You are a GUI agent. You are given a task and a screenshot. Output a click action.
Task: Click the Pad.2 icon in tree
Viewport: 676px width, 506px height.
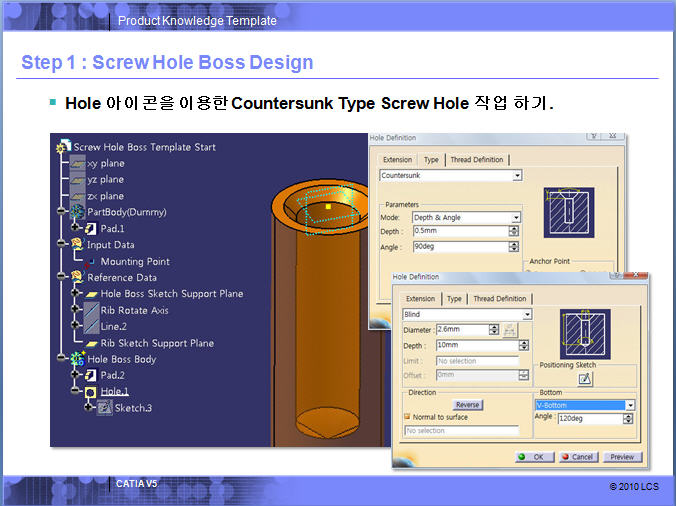pos(89,375)
